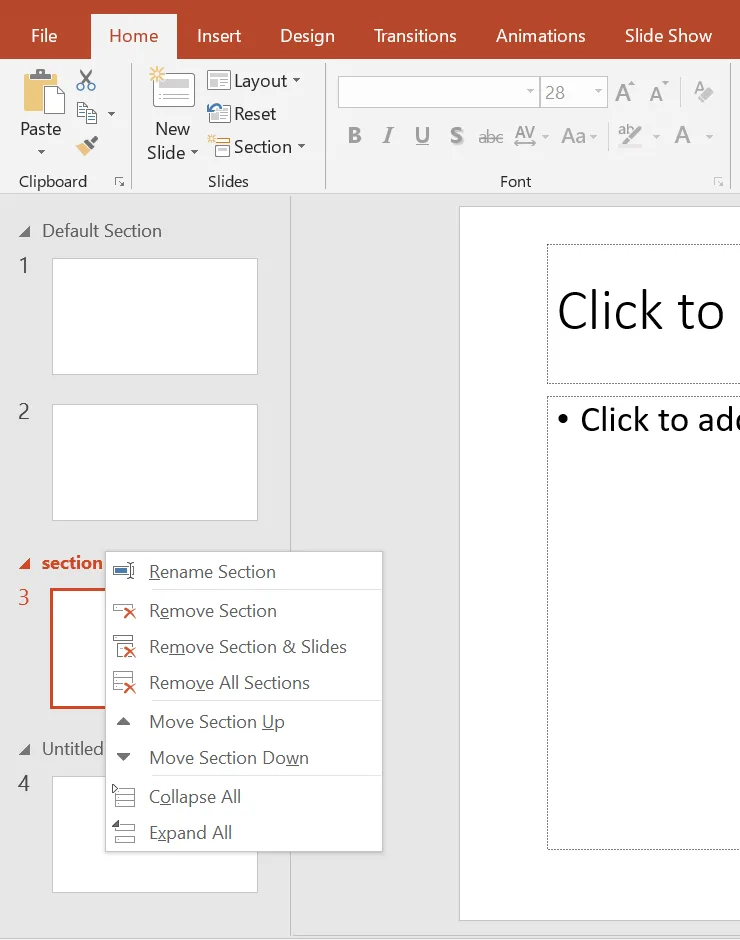Clear all formatting with the eraser A icon
The image size is (740, 940).
pyautogui.click(x=703, y=92)
